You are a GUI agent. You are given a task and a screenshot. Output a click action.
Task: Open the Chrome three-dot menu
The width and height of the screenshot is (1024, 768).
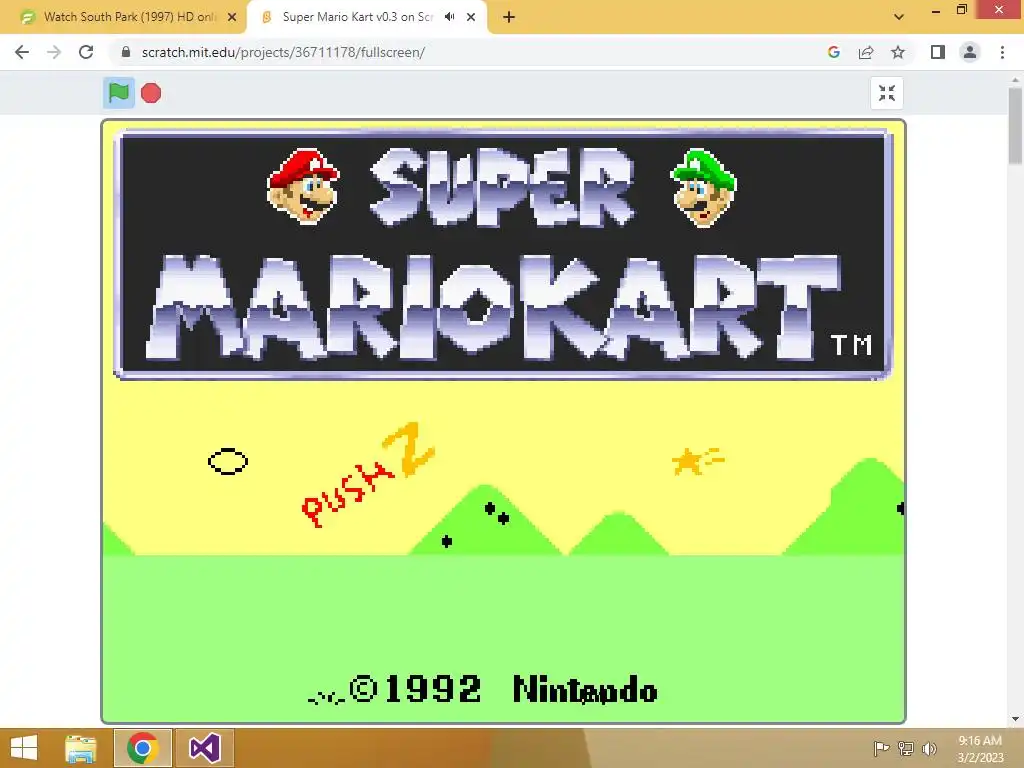1002,52
